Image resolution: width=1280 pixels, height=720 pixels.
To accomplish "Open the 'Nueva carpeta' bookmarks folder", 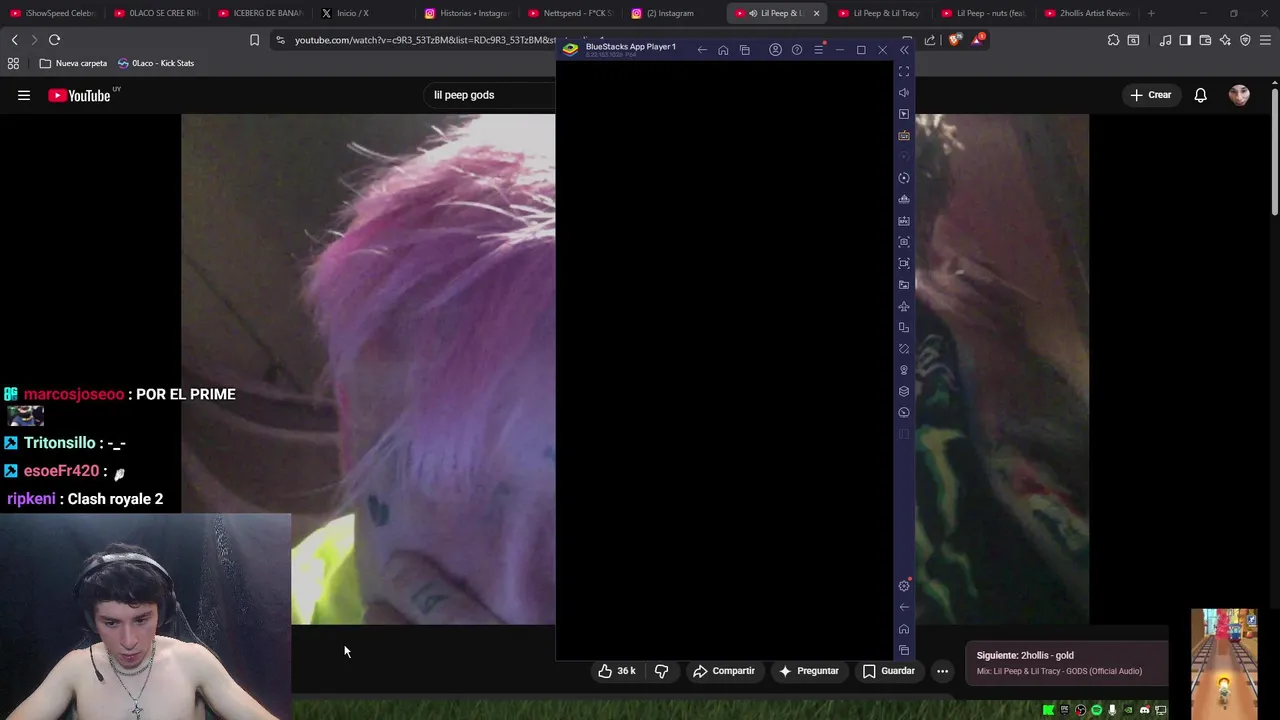I will (x=73, y=63).
